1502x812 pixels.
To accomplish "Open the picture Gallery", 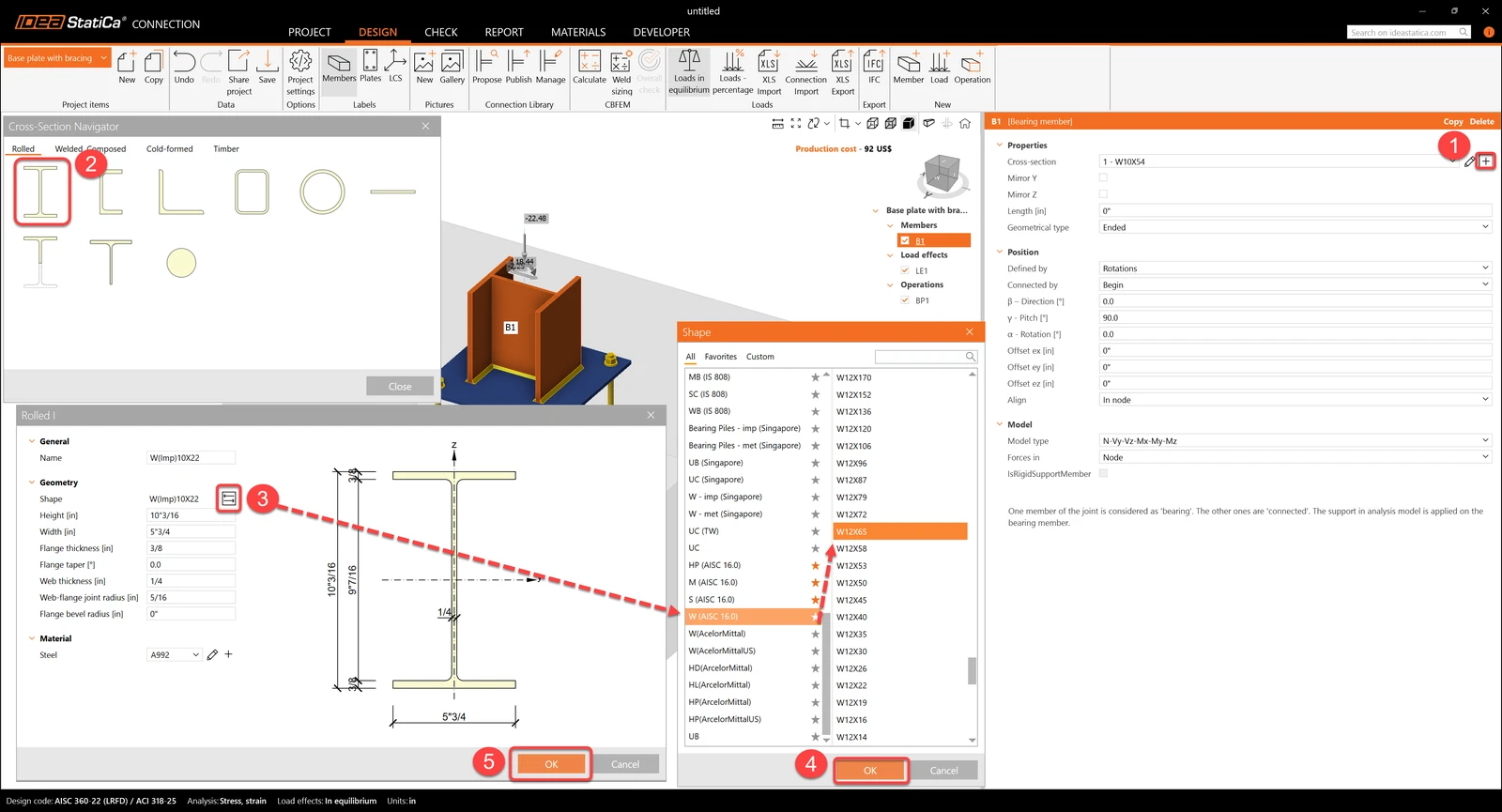I will 452,68.
